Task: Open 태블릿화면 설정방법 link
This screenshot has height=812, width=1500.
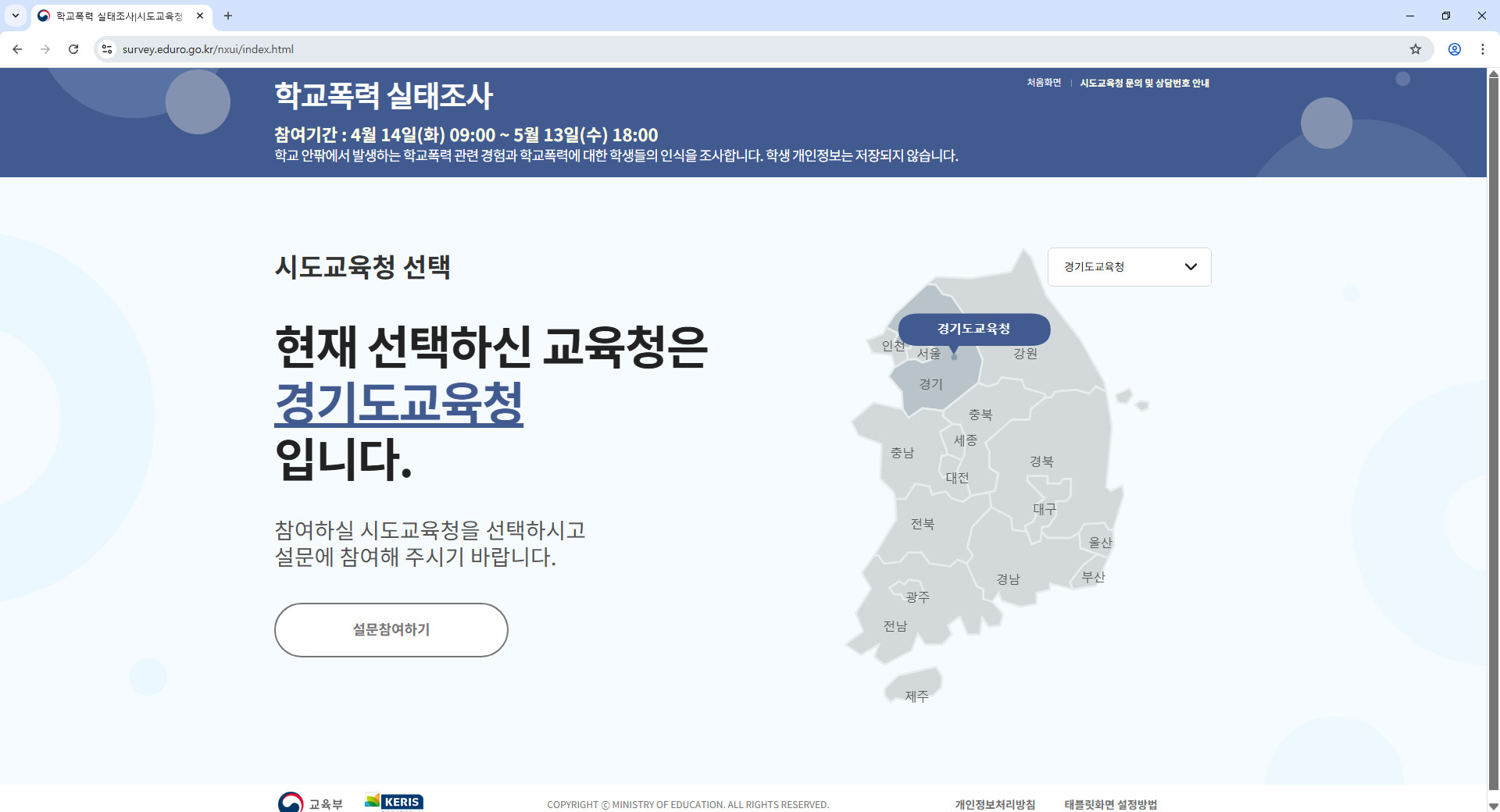Action: coord(1110,804)
